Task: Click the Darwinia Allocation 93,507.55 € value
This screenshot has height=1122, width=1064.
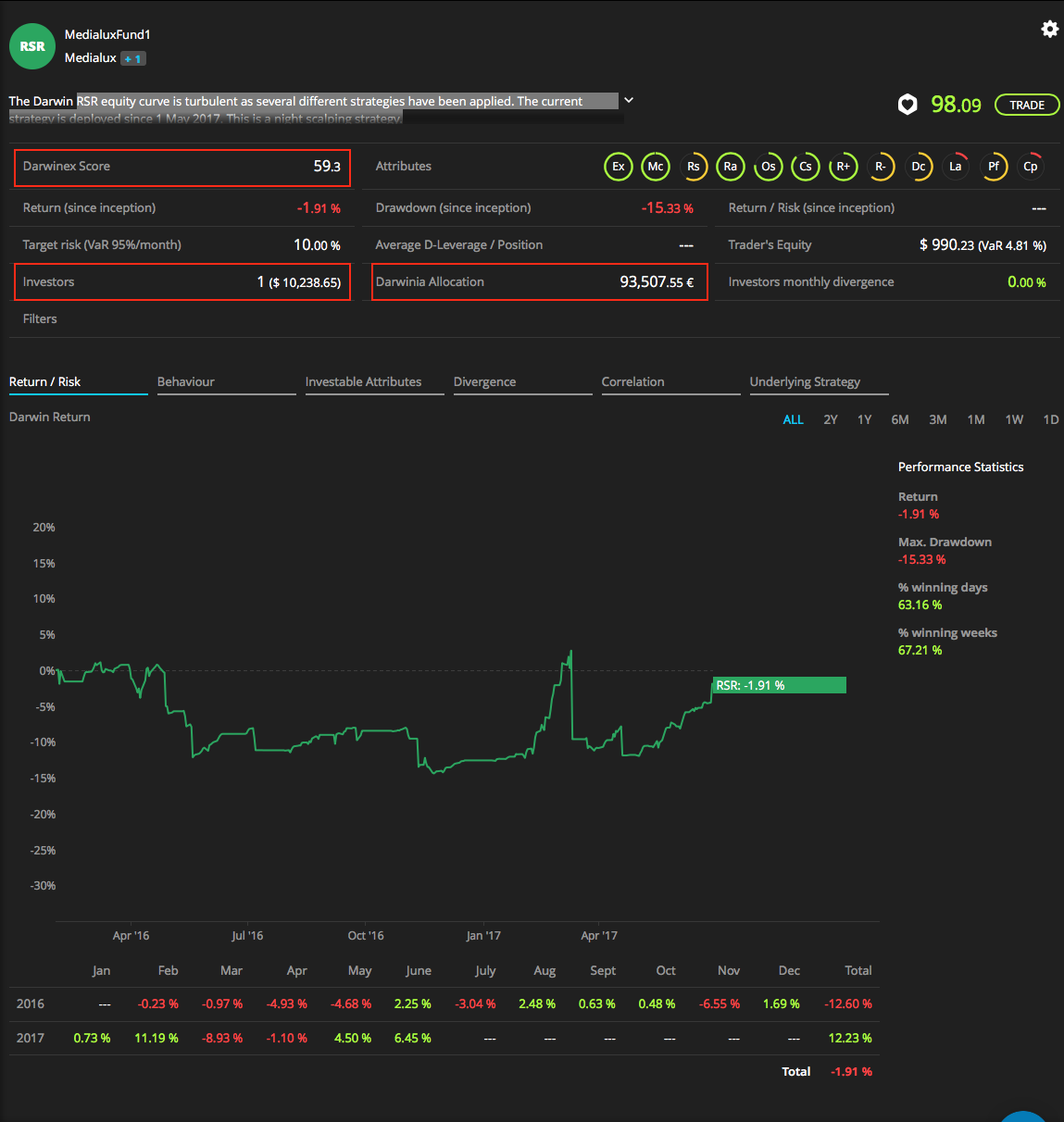Action: coord(657,281)
